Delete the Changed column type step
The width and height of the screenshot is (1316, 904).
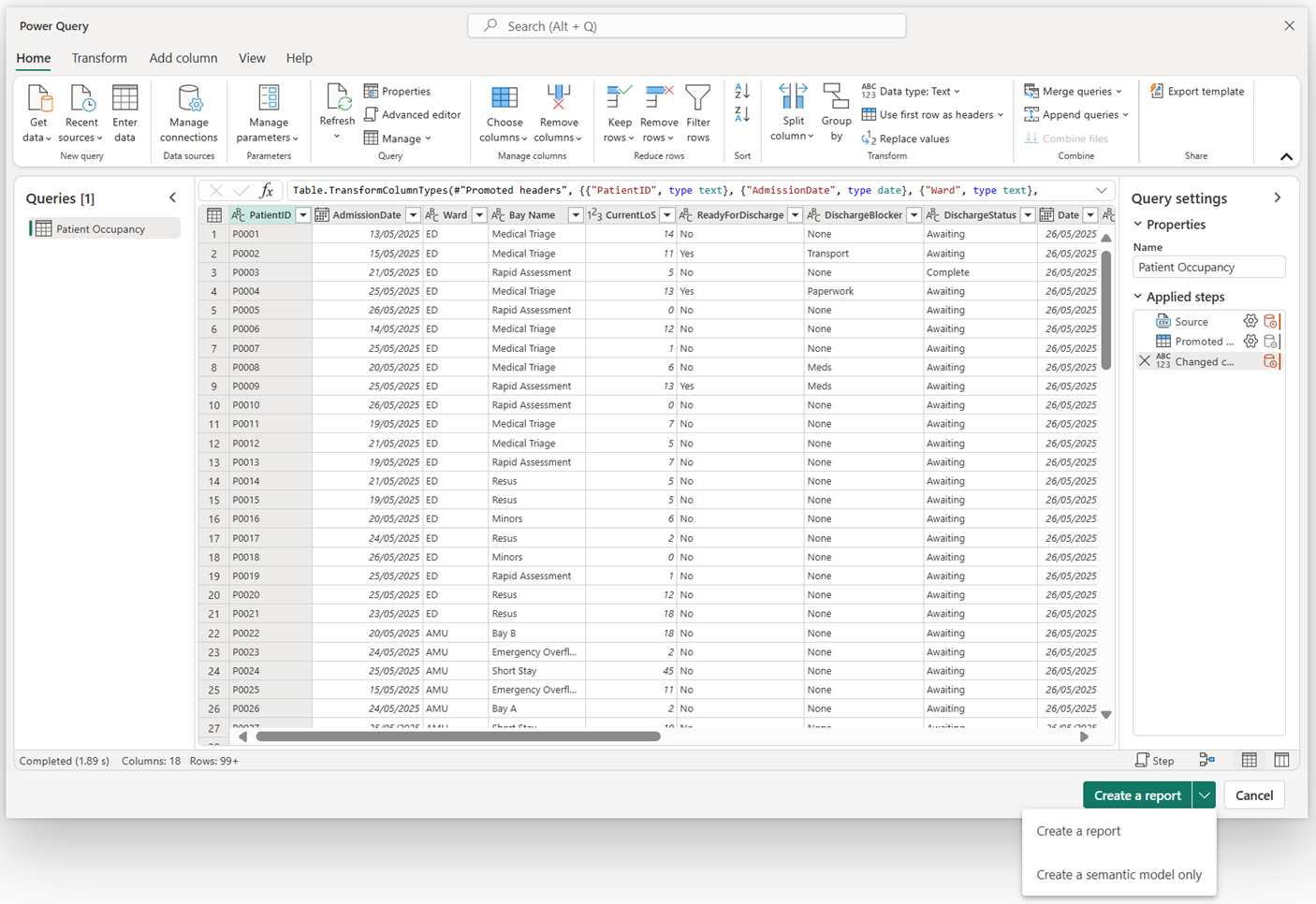click(1145, 361)
